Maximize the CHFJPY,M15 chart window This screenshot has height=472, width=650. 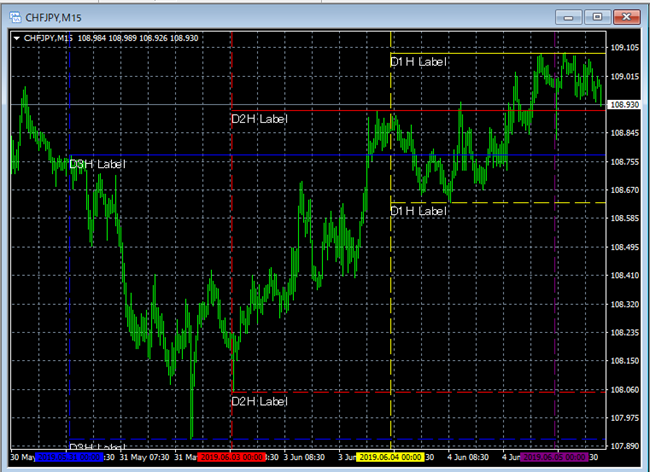coord(597,17)
